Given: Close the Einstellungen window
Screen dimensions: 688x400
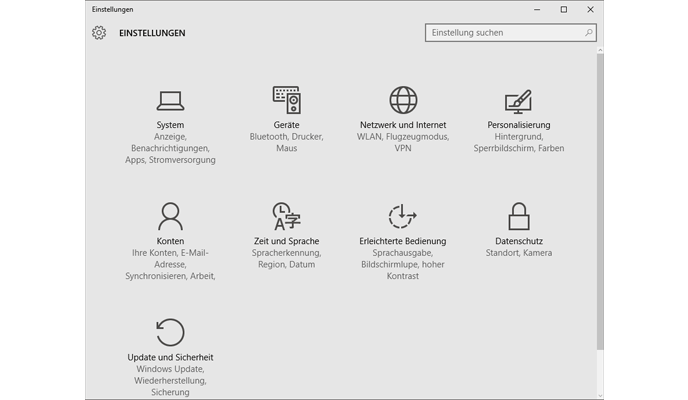Looking at the screenshot, I should 590,9.
